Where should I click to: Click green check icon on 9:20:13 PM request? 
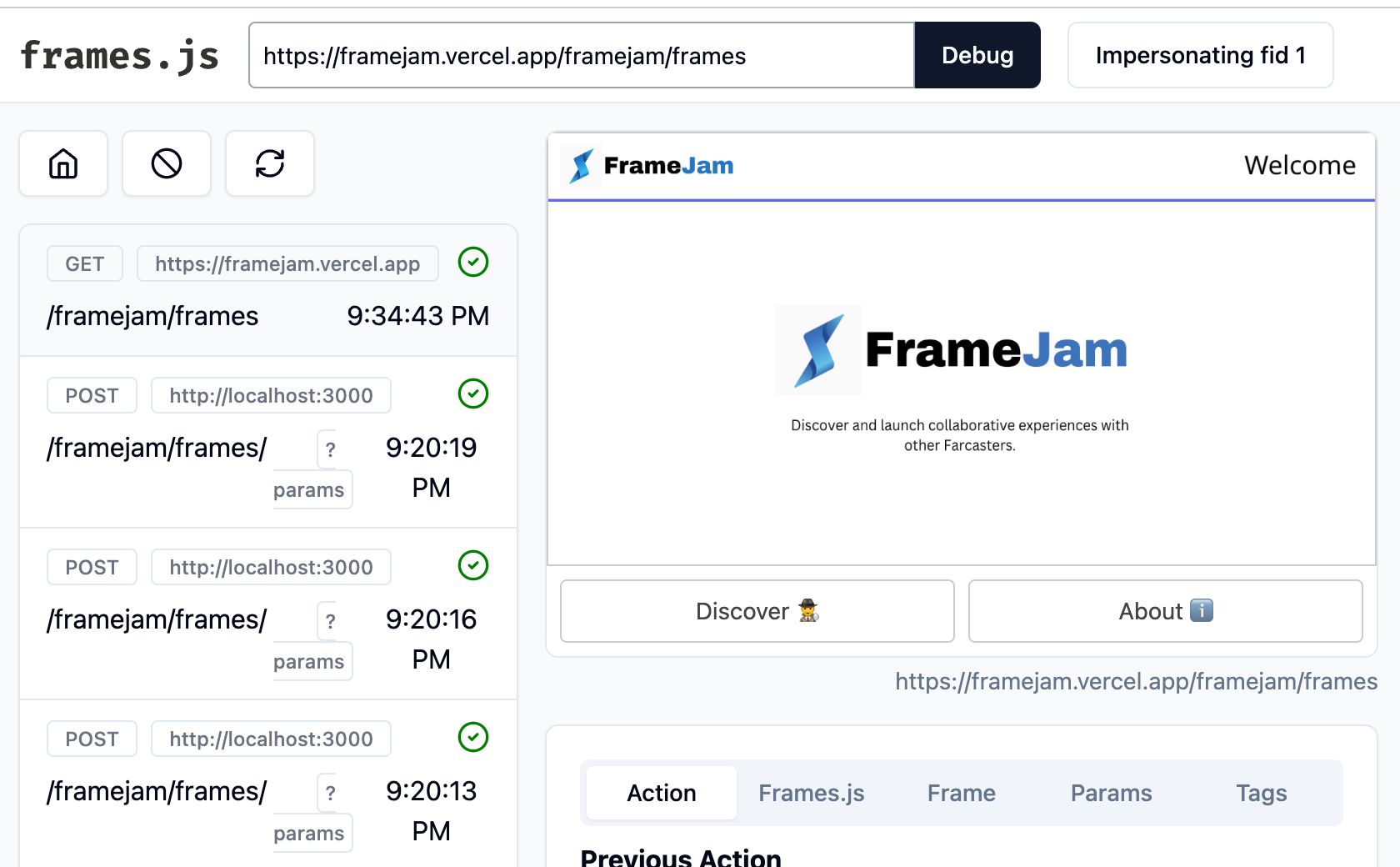(x=473, y=737)
